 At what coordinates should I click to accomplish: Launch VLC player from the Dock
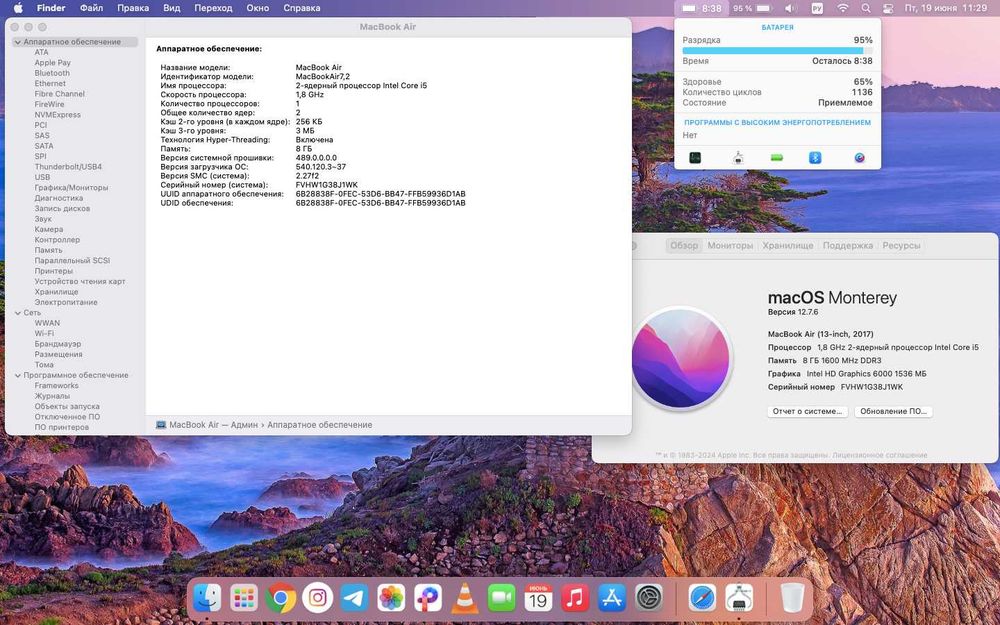(465, 598)
